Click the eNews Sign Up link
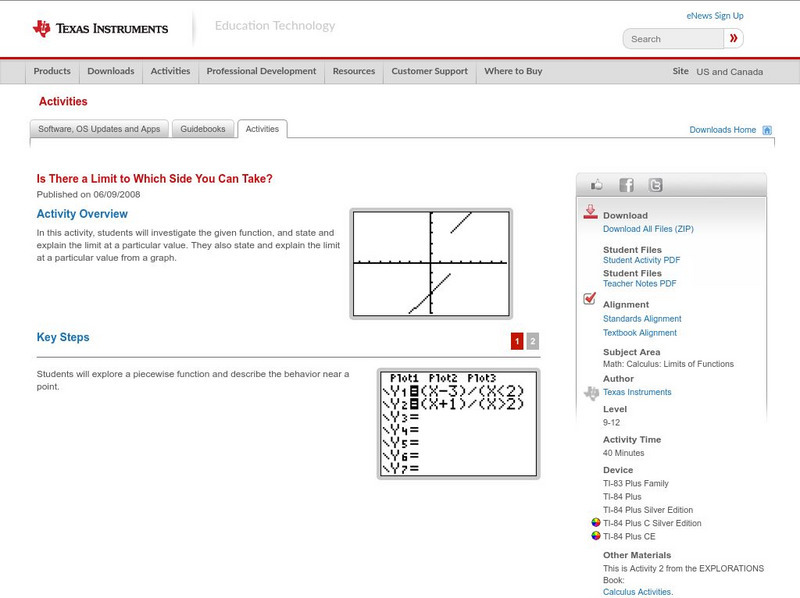 715,16
